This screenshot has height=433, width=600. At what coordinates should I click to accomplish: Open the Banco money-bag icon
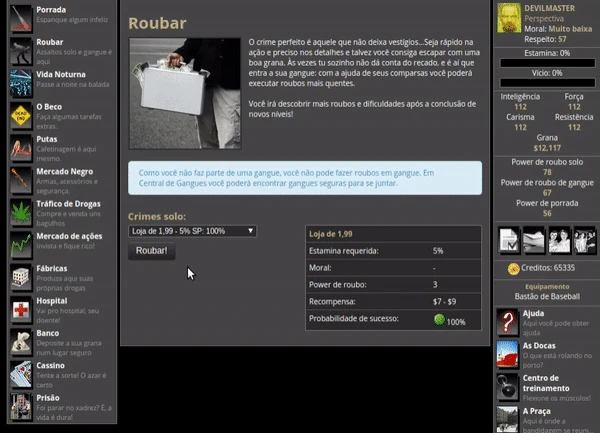click(x=21, y=342)
